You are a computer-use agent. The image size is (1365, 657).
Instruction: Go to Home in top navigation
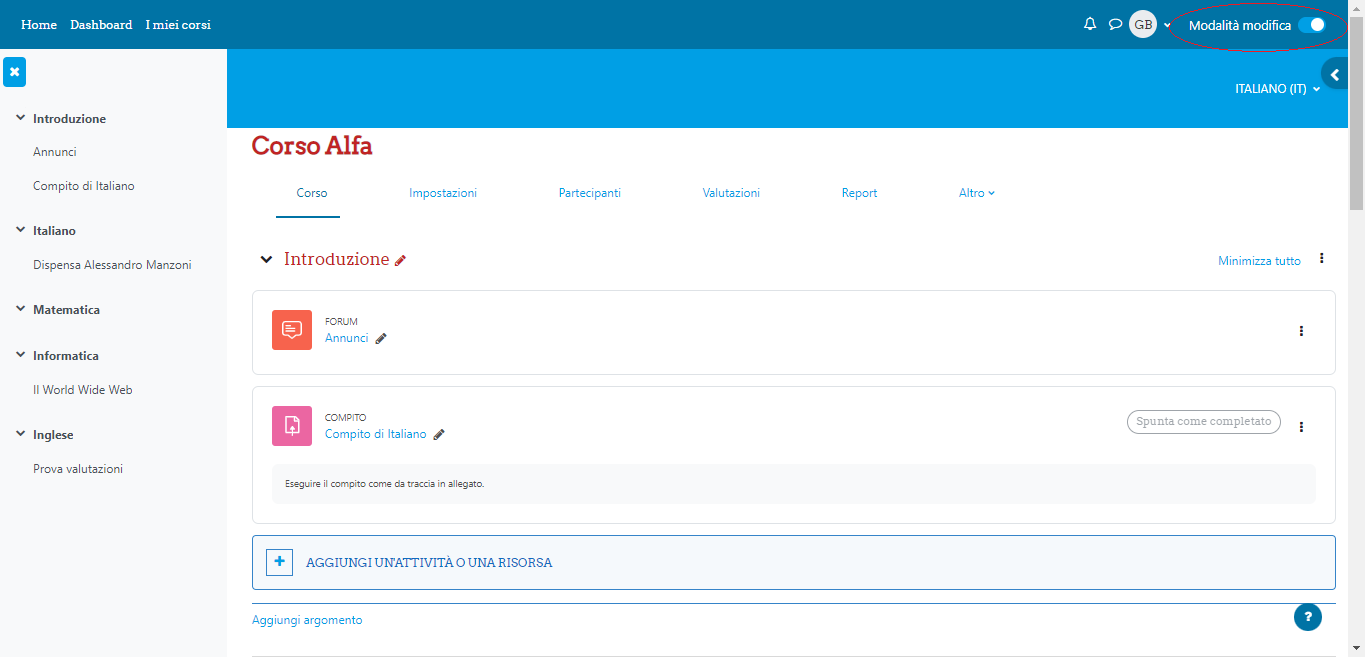coord(39,25)
